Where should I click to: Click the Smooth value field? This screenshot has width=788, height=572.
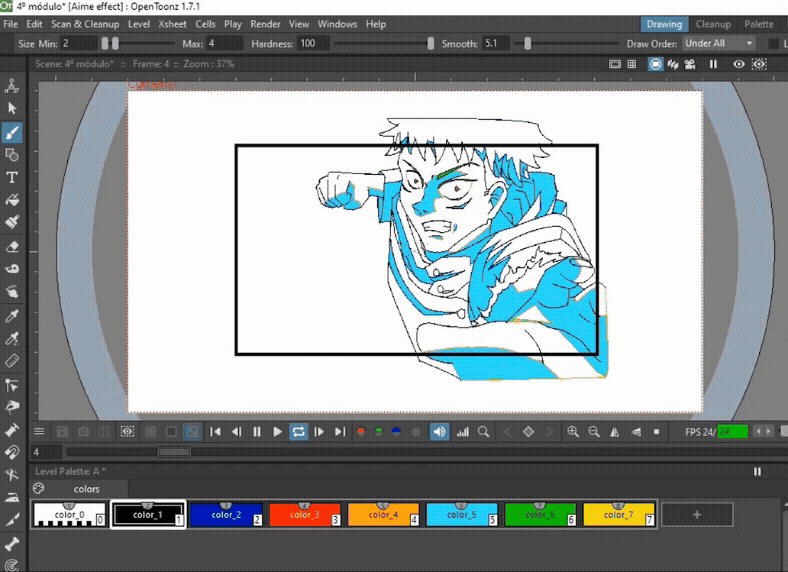click(x=496, y=43)
